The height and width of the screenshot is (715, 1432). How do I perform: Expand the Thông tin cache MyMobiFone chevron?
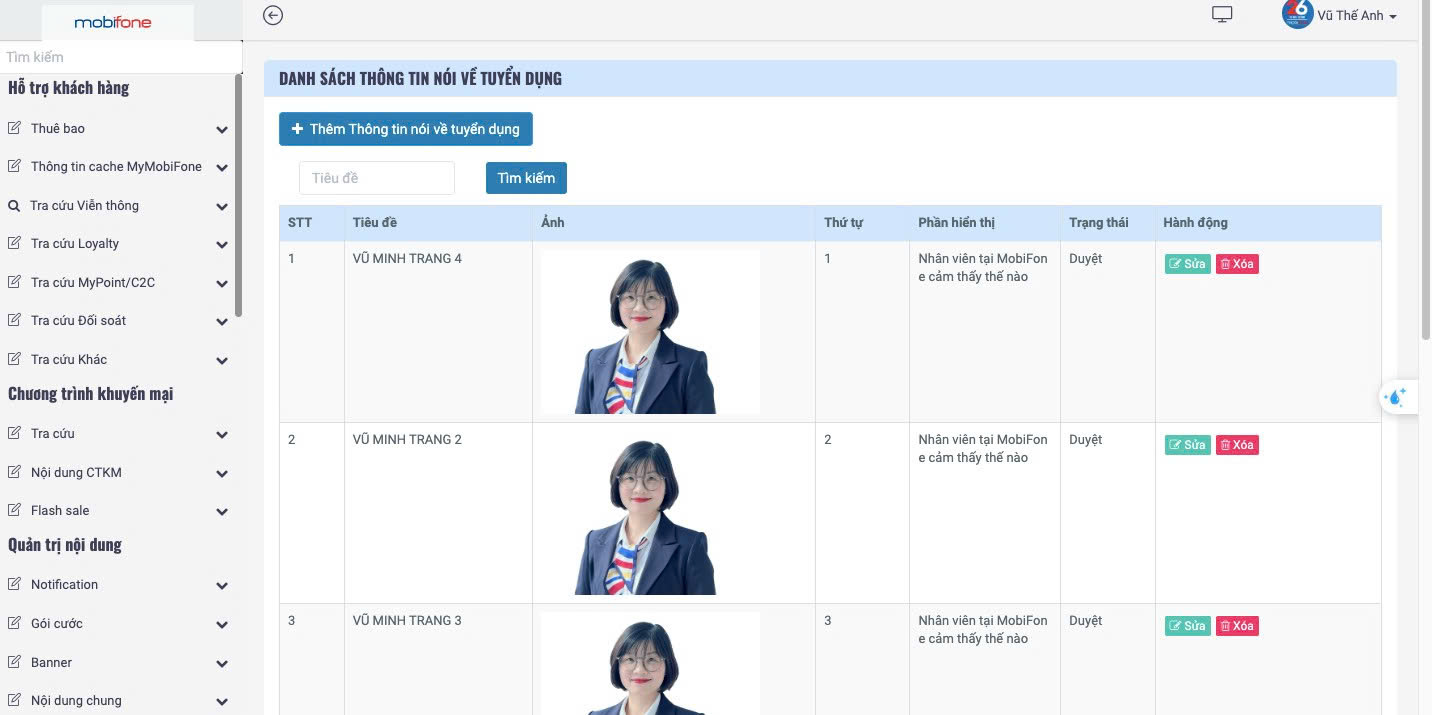pyautogui.click(x=222, y=168)
